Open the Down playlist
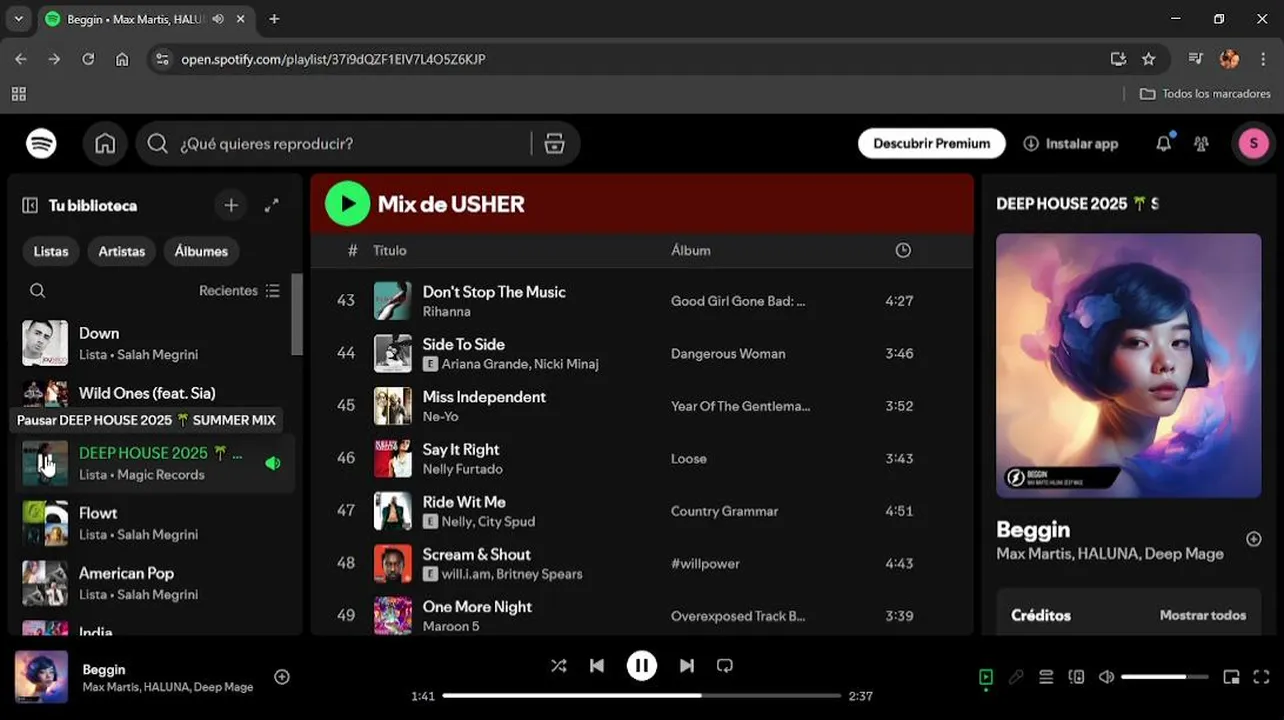Screen dimensions: 1284x720 pos(155,343)
